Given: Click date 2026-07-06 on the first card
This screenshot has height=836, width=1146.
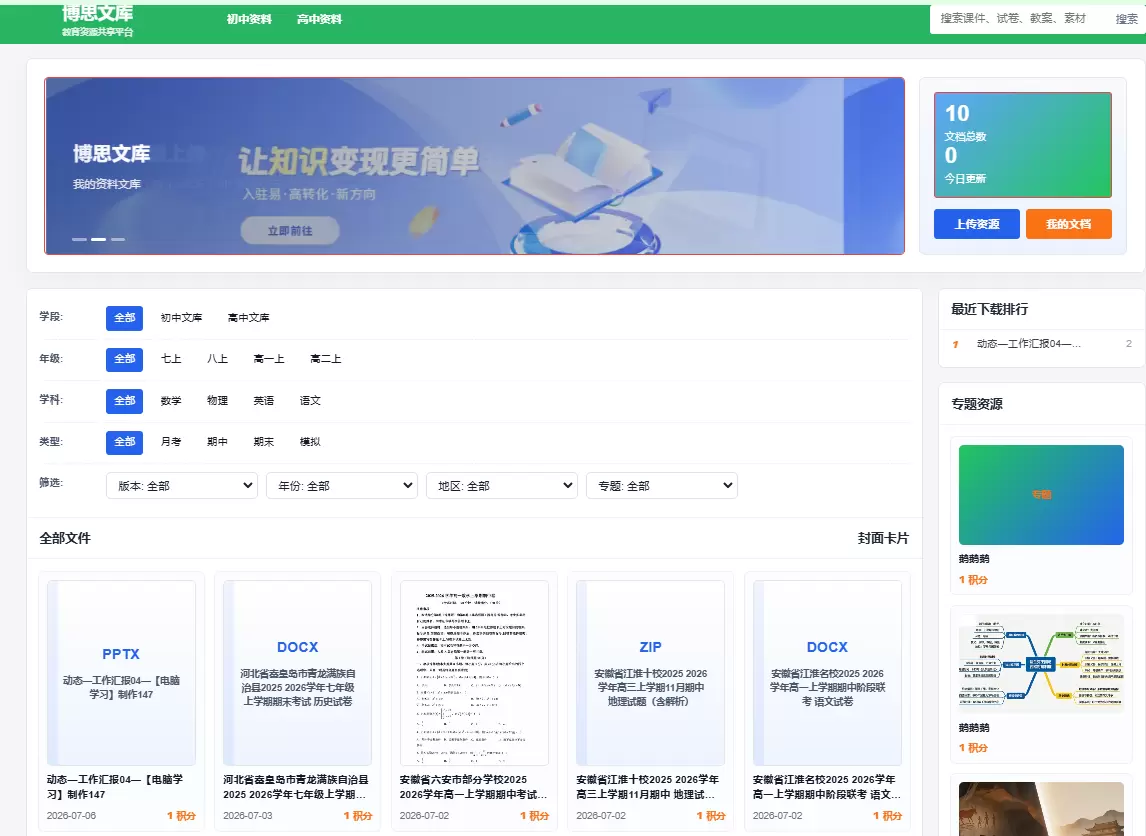Looking at the screenshot, I should [72, 816].
